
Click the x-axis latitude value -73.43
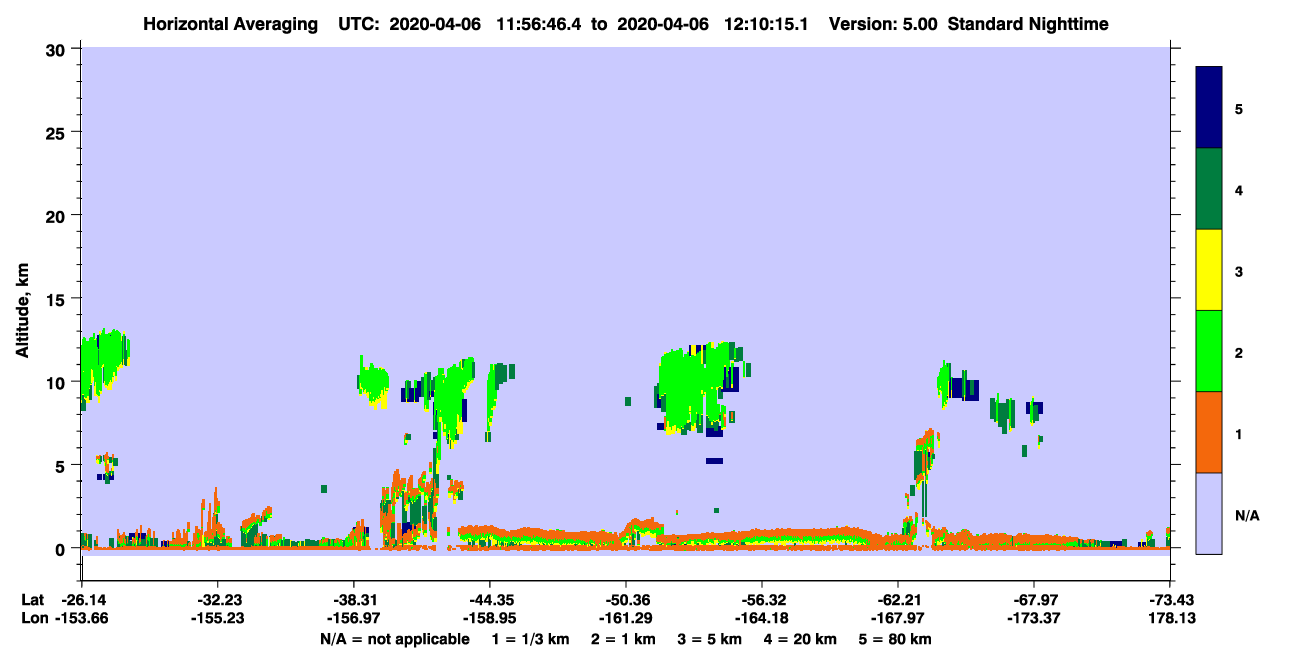(1169, 600)
